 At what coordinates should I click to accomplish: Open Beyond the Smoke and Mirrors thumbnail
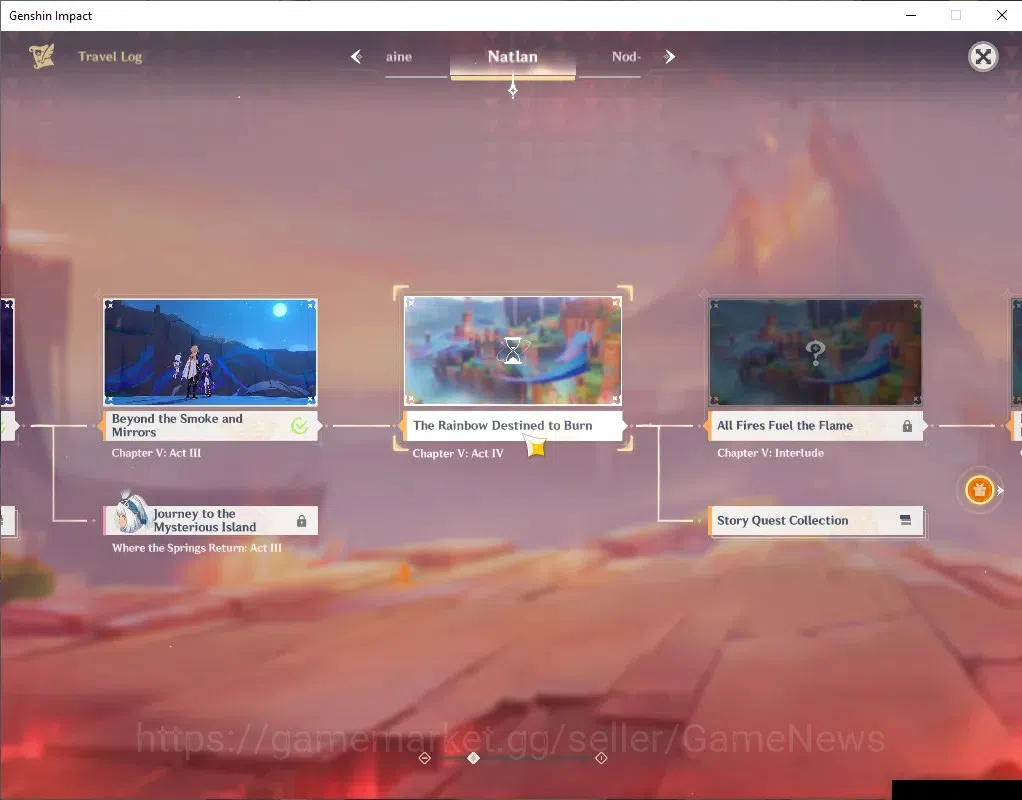click(211, 352)
